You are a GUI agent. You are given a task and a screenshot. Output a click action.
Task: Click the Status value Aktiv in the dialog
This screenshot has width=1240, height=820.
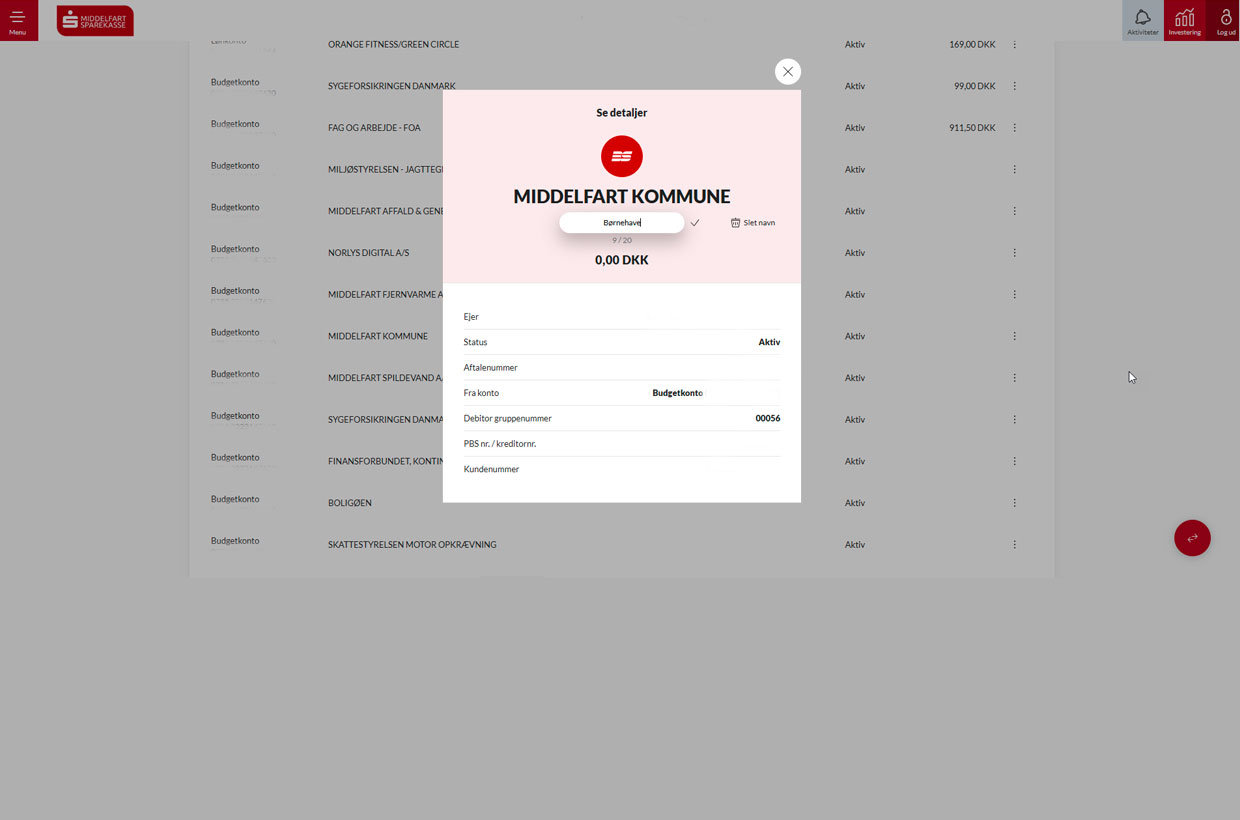coord(769,342)
